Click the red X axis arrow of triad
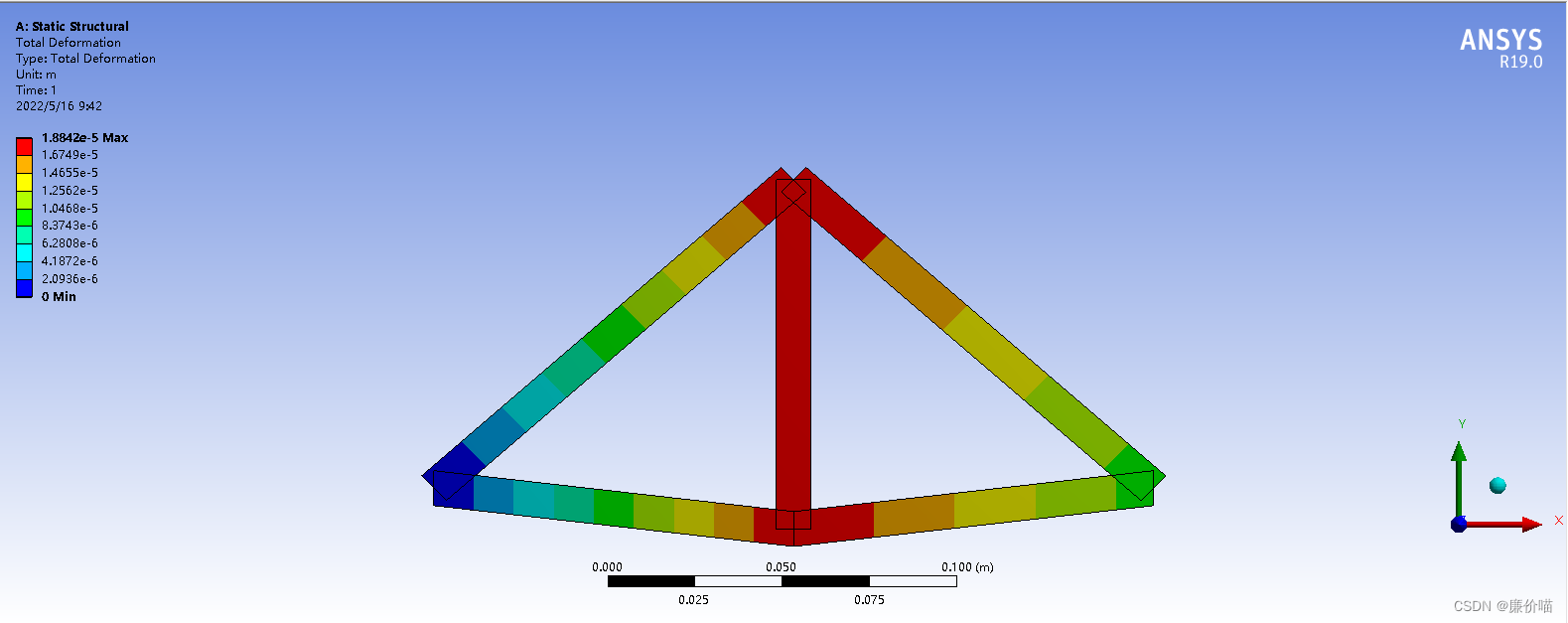Viewport: 1568px width, 623px height. point(1503,524)
